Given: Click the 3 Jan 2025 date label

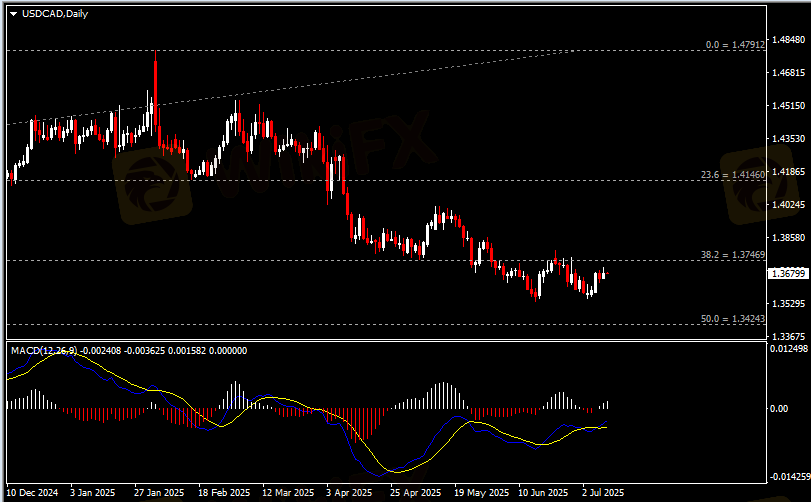Looking at the screenshot, I should click(93, 493).
